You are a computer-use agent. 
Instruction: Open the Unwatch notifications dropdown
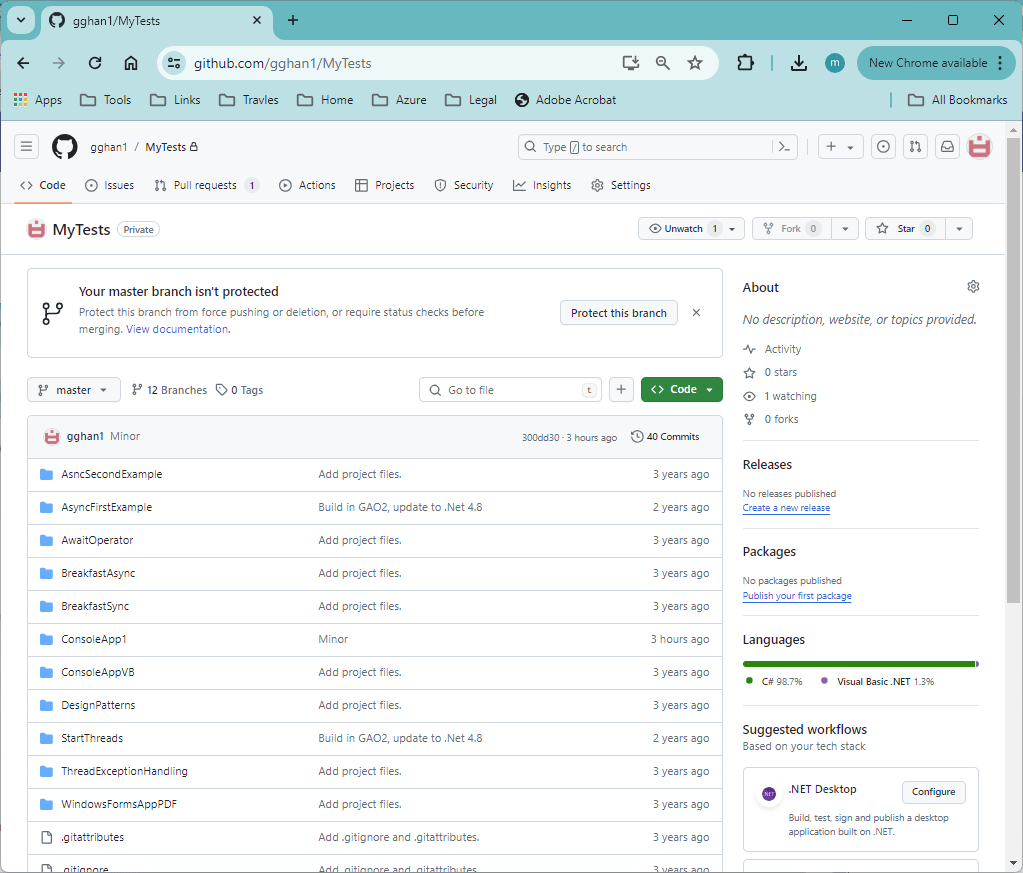(692, 228)
